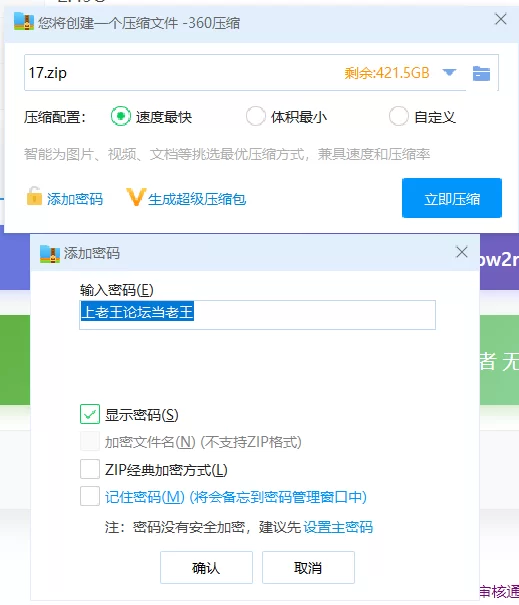Click the 添加密码 link
The width and height of the screenshot is (519, 605).
pyautogui.click(x=75, y=199)
